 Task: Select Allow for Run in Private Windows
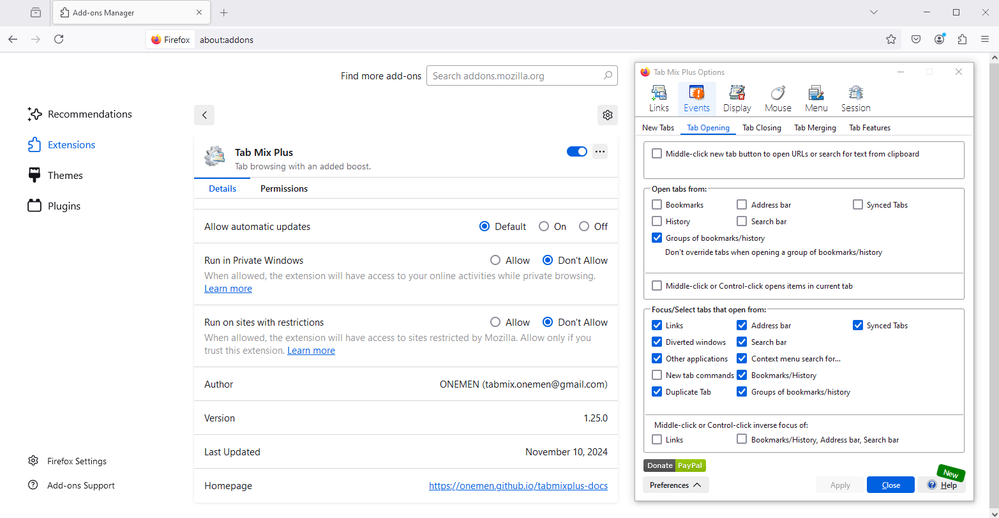click(495, 260)
